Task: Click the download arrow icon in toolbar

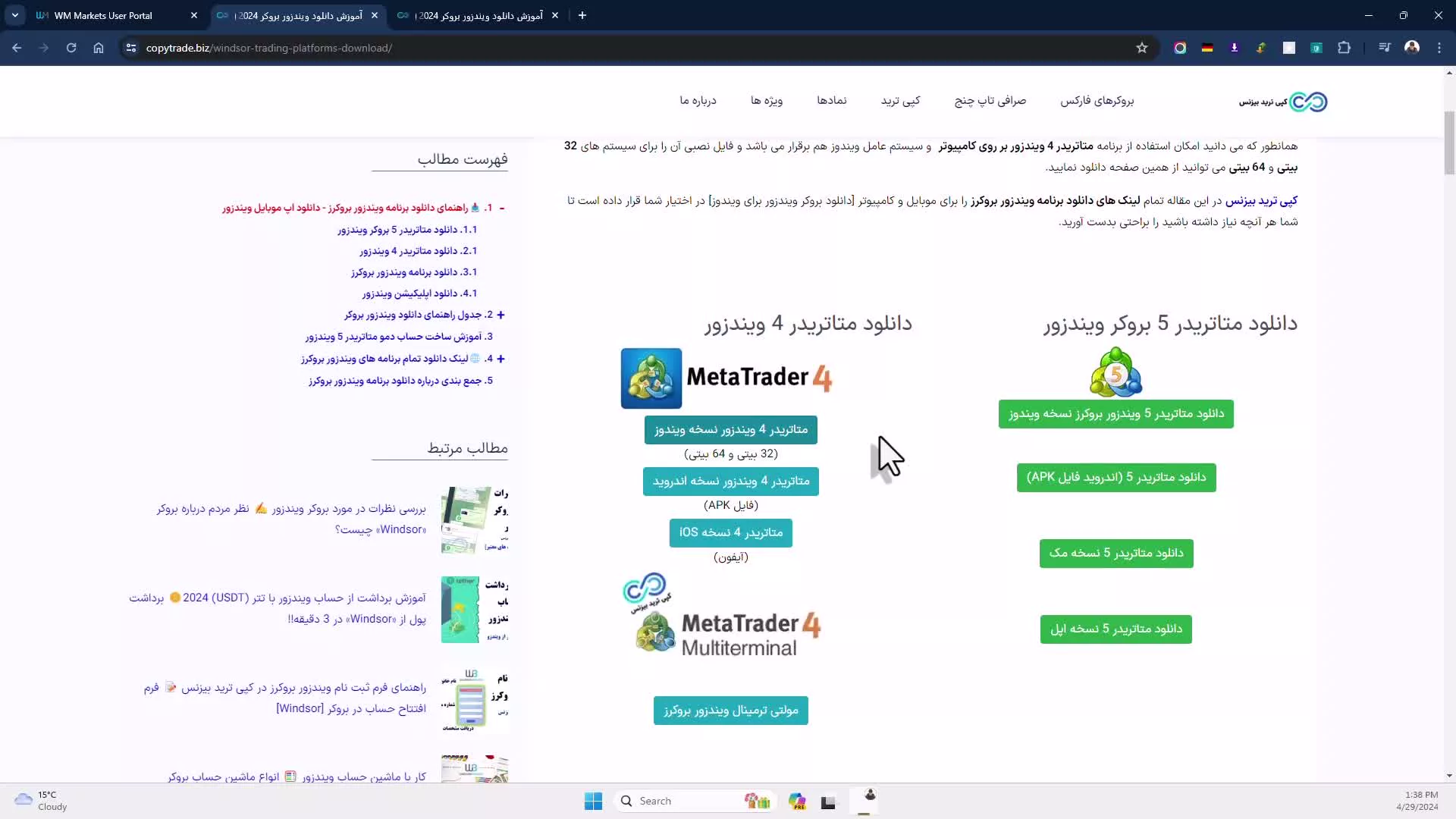Action: coord(1234,47)
